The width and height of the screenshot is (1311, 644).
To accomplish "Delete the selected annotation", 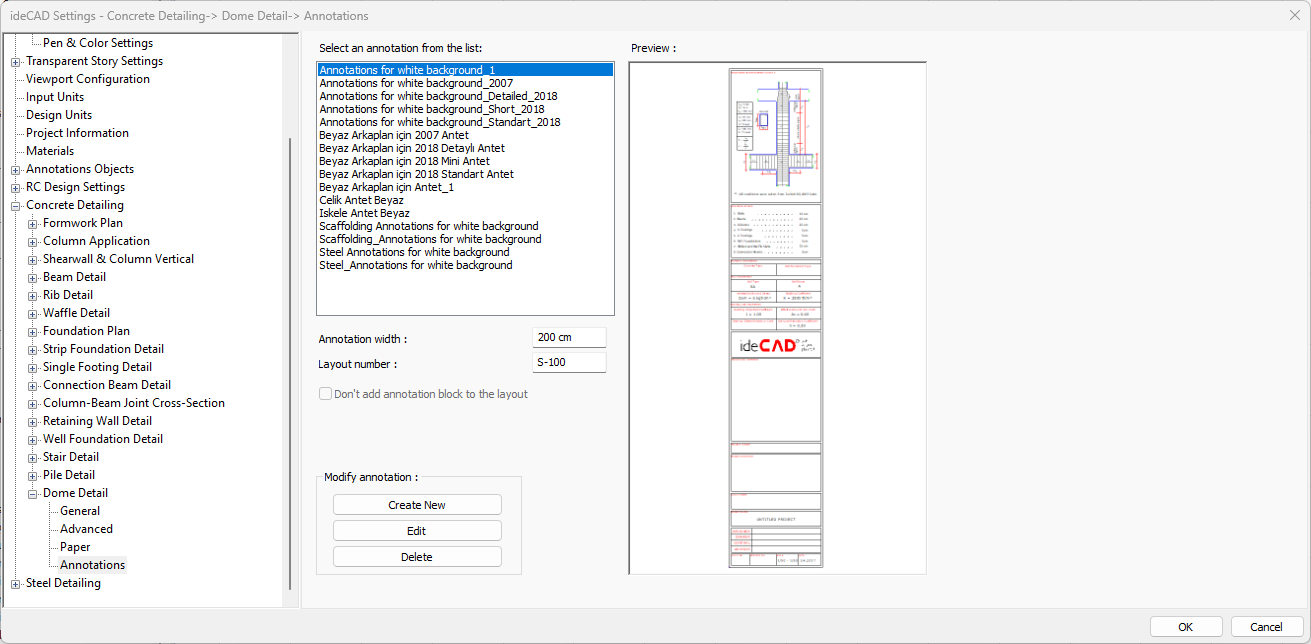I will [417, 557].
